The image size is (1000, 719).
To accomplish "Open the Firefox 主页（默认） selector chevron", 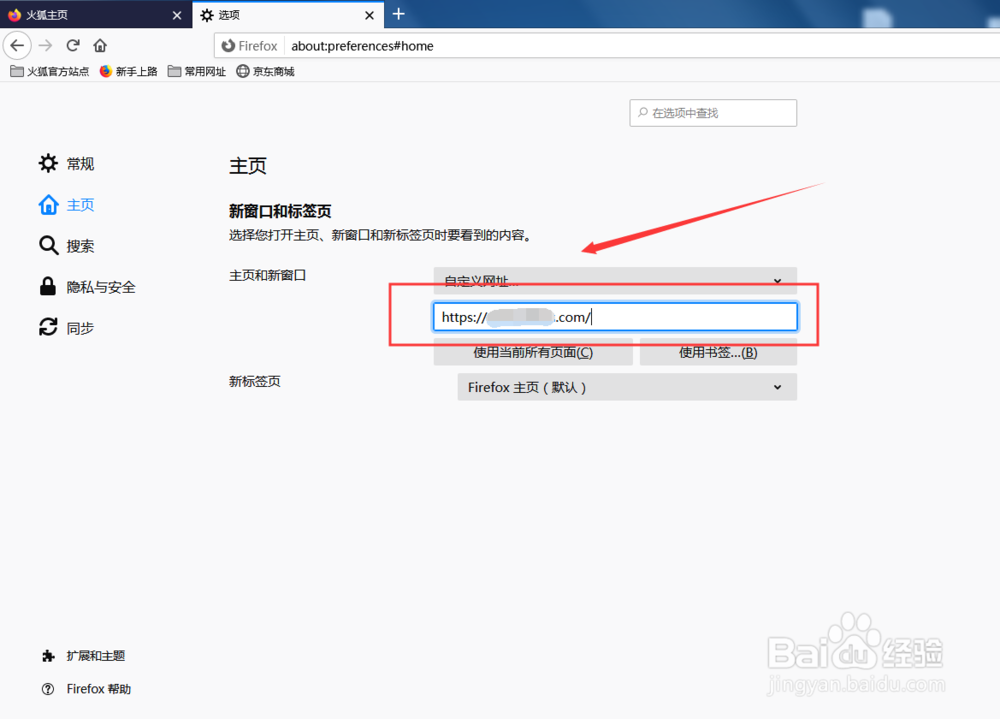I will click(778, 387).
